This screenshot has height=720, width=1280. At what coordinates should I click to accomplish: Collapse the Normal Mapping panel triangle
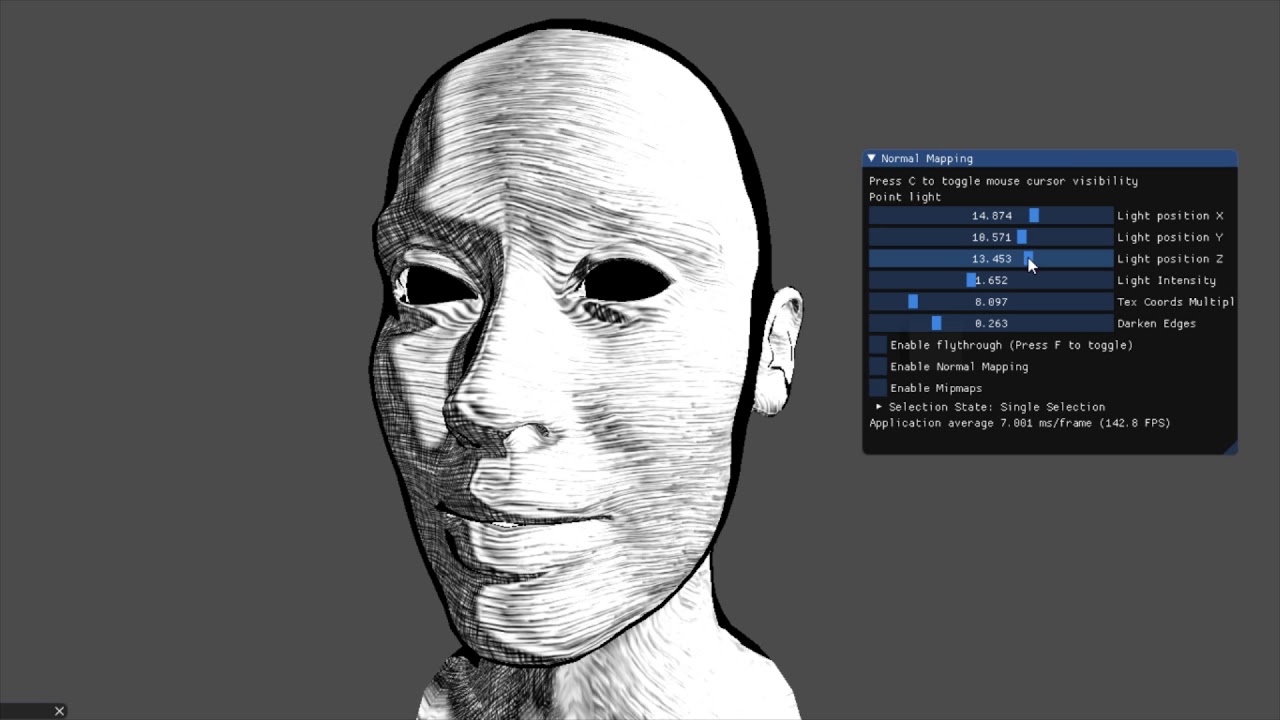coord(872,158)
